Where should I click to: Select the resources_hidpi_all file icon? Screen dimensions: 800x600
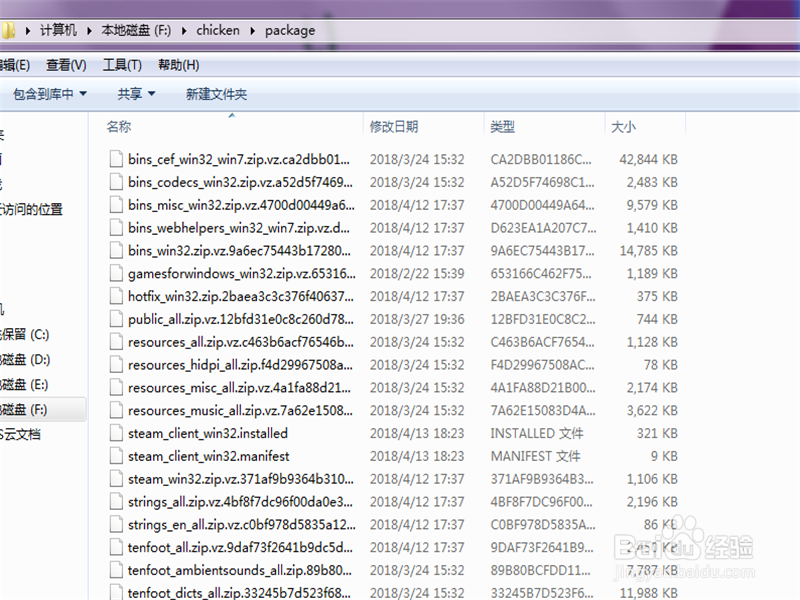point(117,365)
